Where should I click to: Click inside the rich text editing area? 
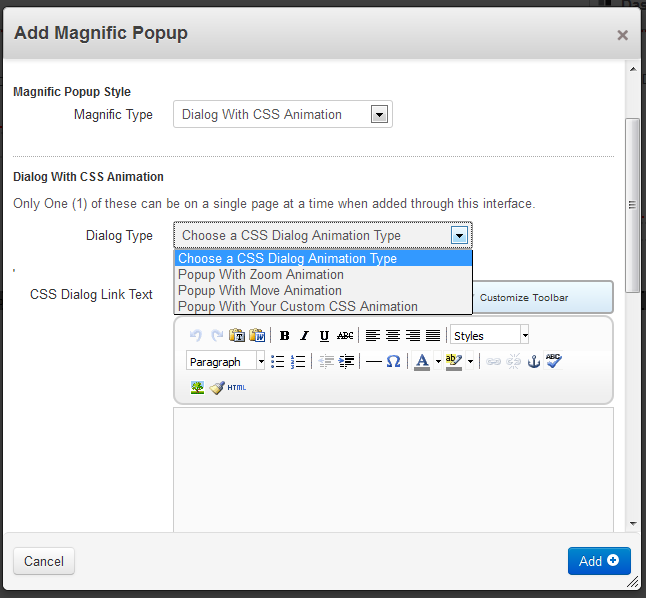coord(393,469)
